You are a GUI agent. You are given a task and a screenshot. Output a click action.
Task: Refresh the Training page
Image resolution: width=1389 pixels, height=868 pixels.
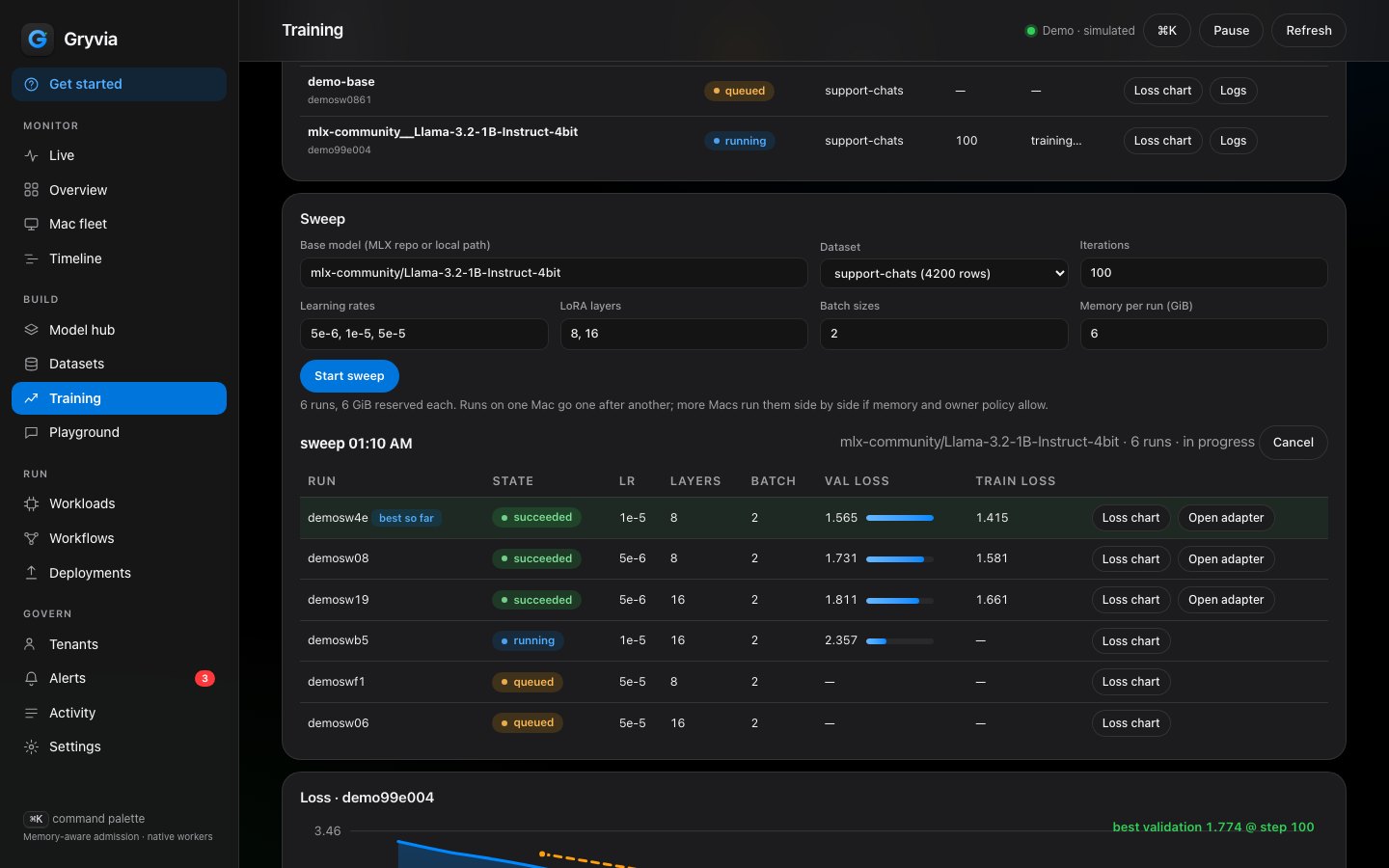(x=1309, y=31)
